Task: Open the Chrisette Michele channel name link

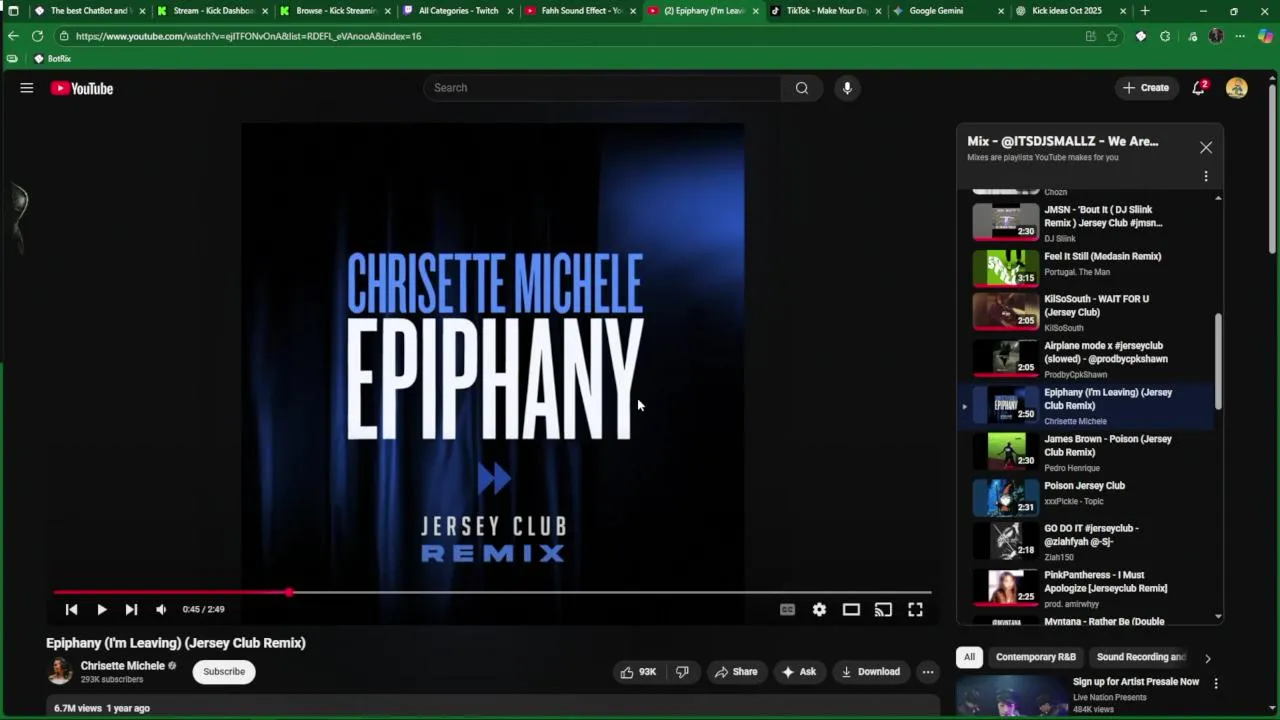Action: point(122,666)
